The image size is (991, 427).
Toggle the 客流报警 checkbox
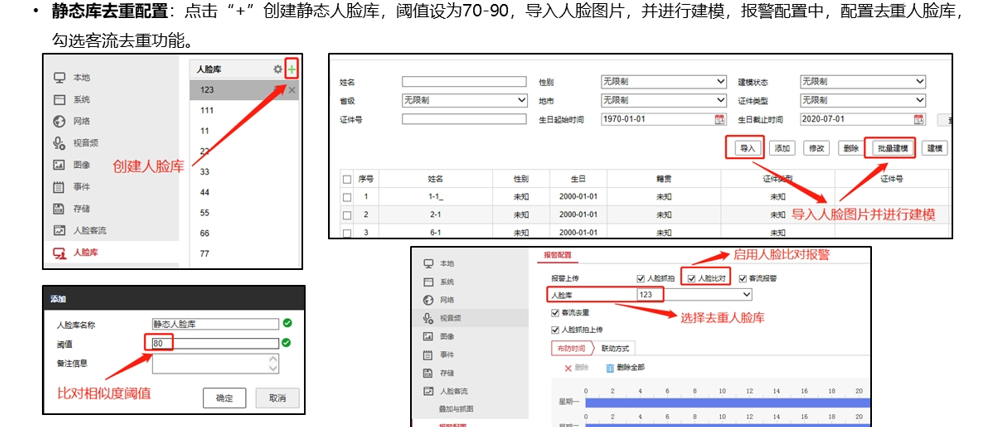(741, 279)
